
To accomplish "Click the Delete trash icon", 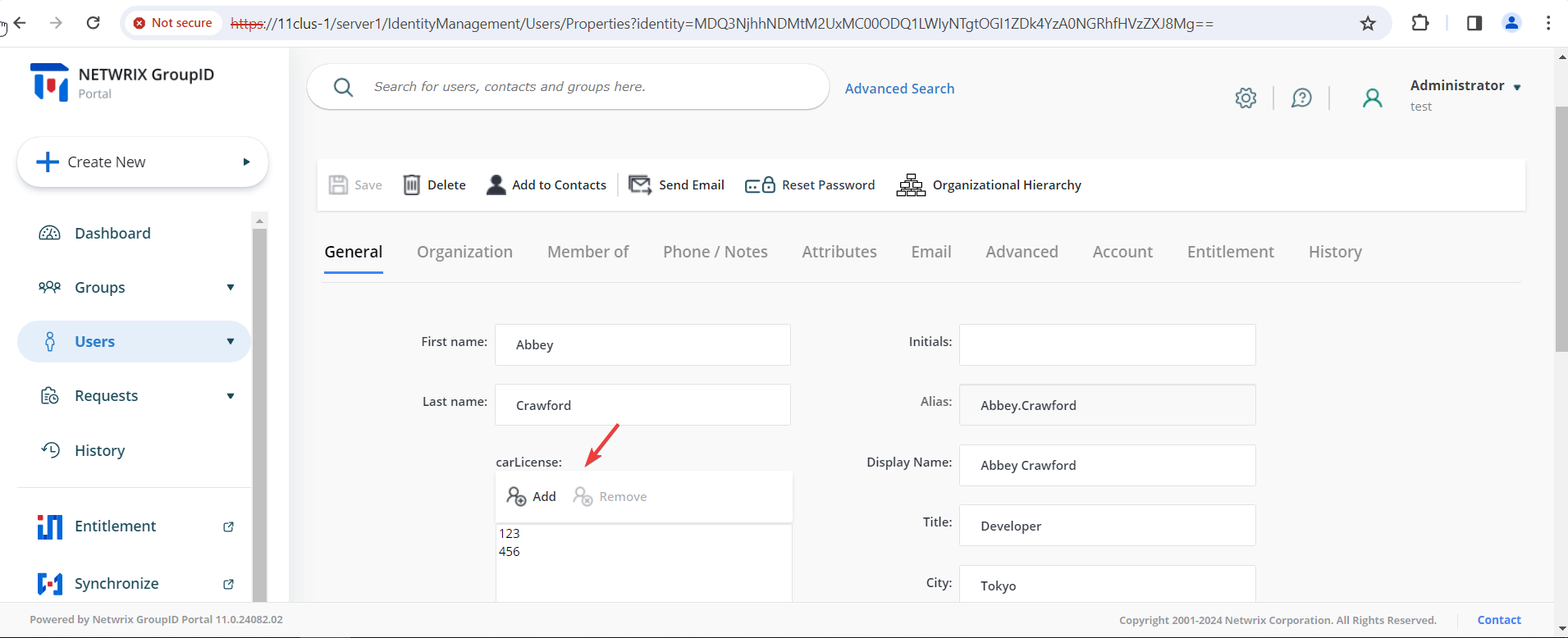I will click(412, 185).
